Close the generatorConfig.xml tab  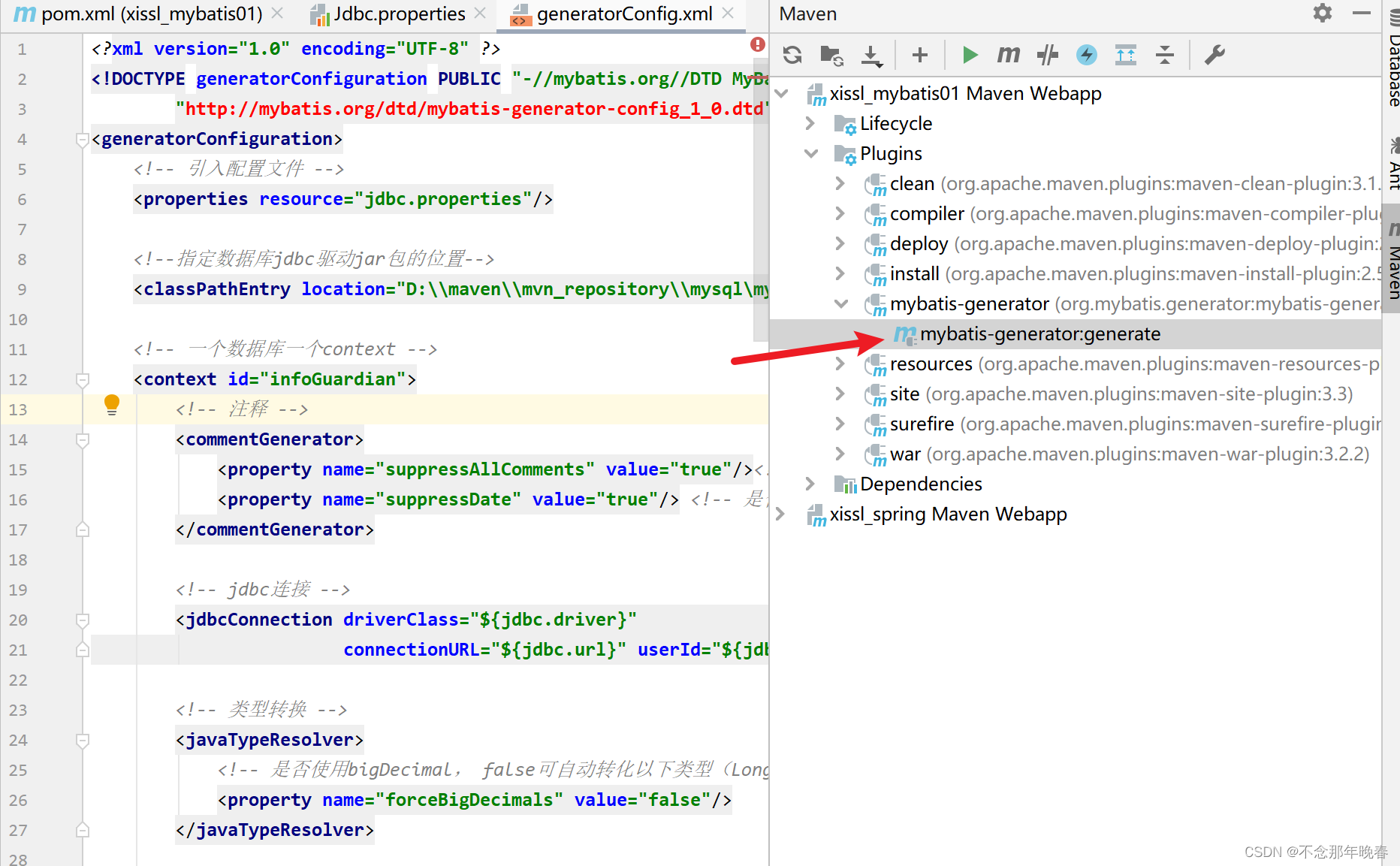click(728, 14)
